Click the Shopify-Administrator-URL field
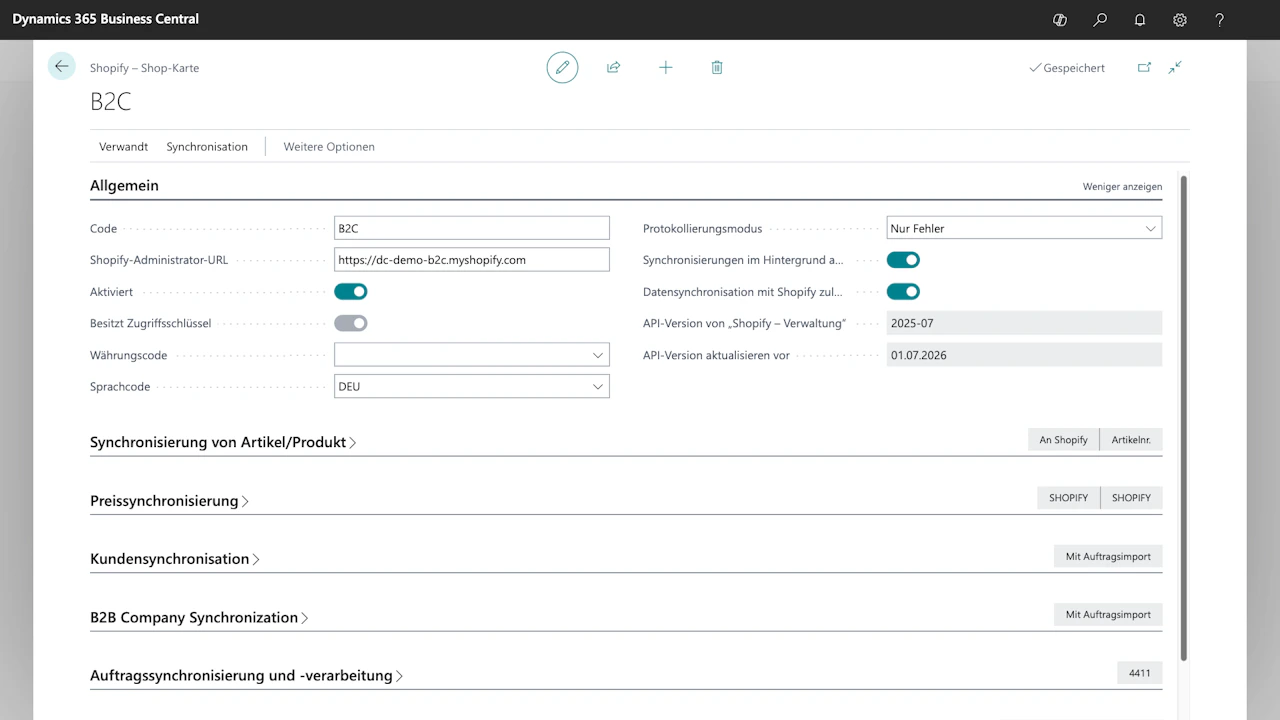1280x720 pixels. 472,260
